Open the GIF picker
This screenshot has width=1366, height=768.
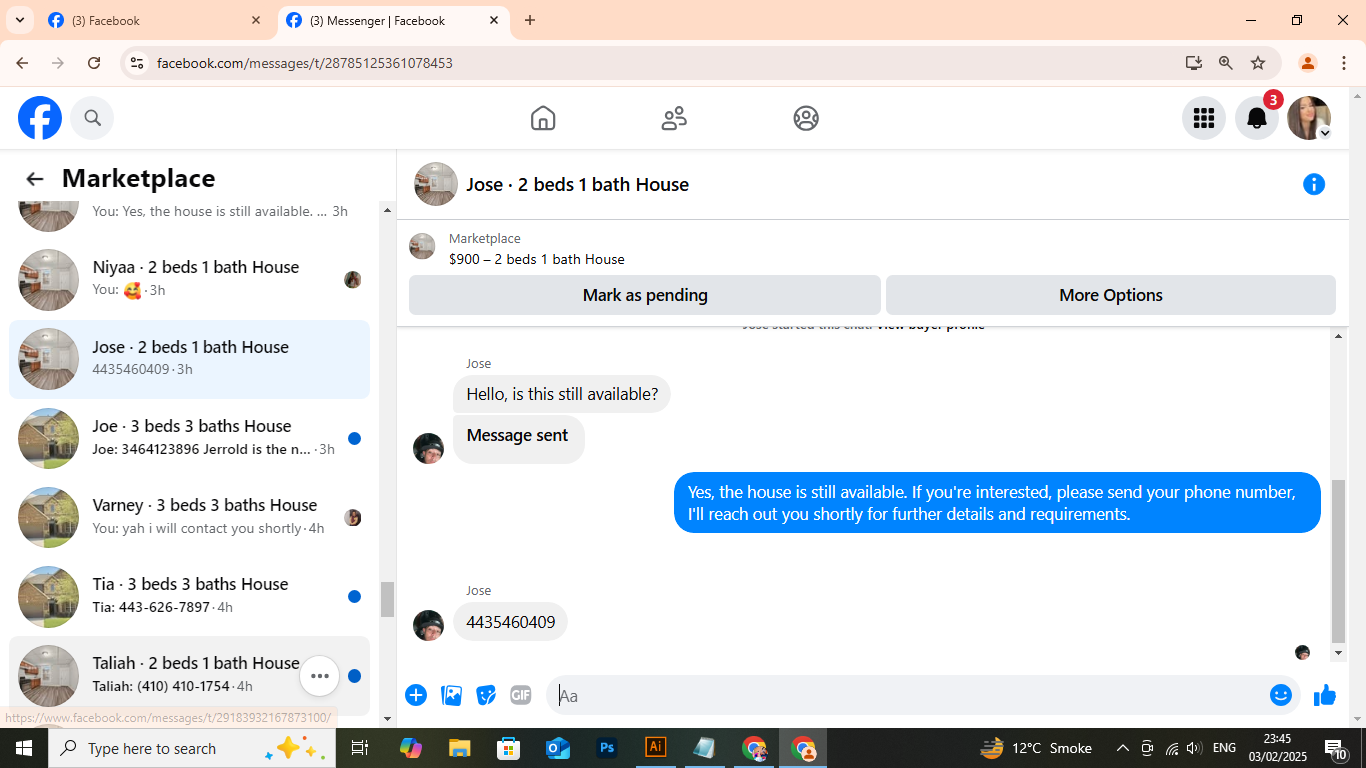[x=521, y=695]
